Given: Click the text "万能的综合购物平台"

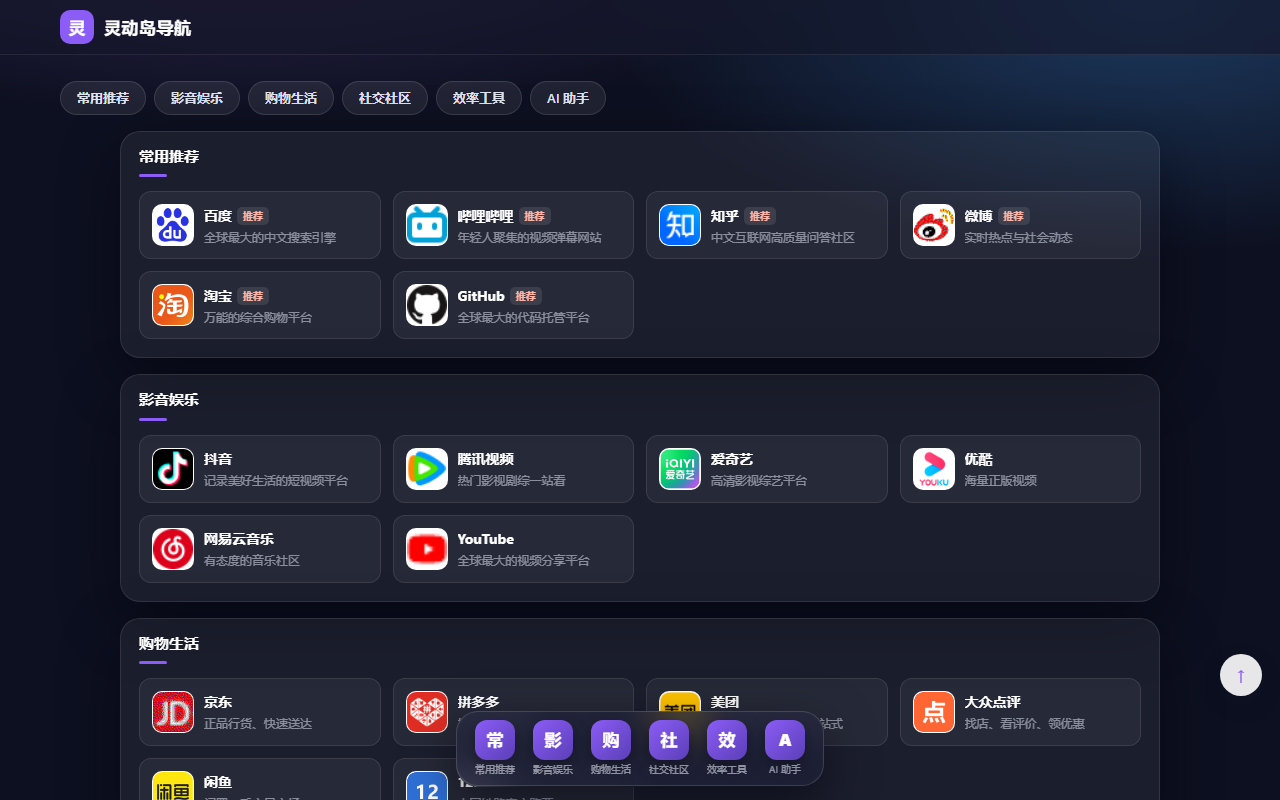Looking at the screenshot, I should [258, 318].
